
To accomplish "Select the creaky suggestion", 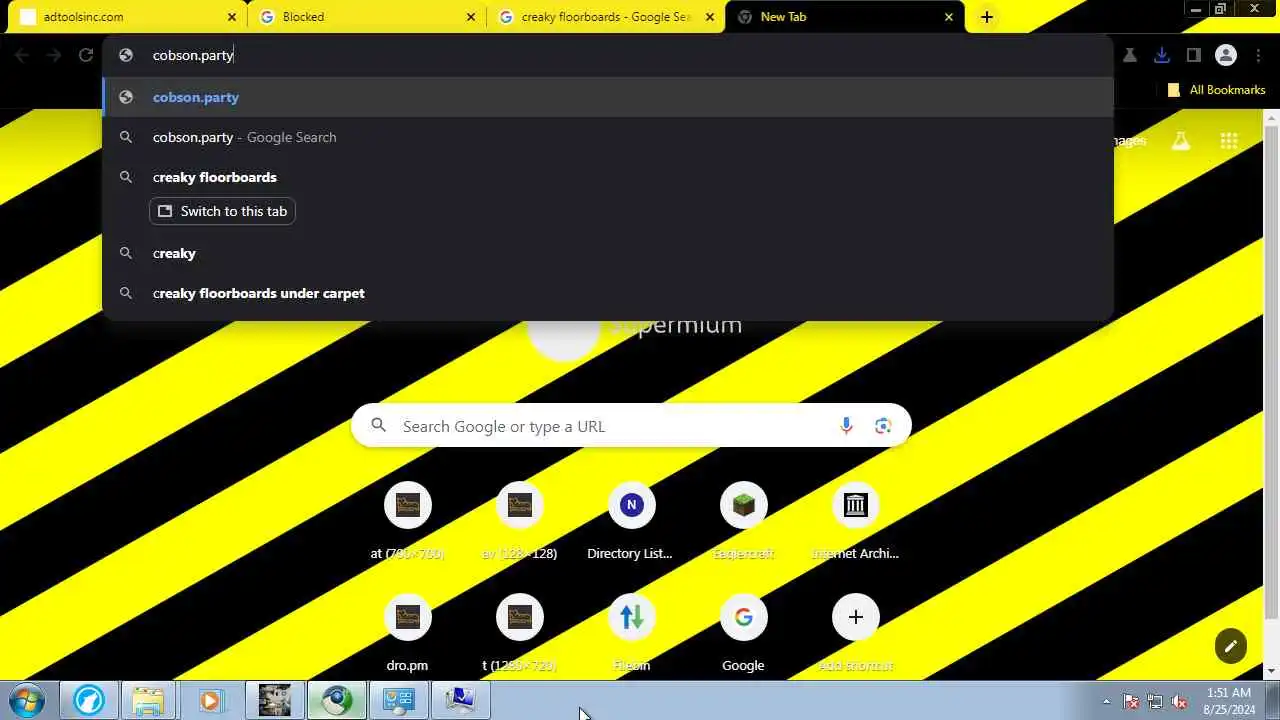I will click(x=608, y=253).
